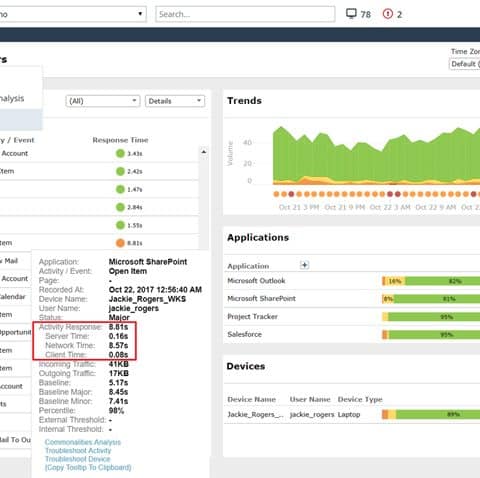Image resolution: width=480 pixels, height=478 pixels.
Task: Select orange status dot for 8.81s
Action: click(120, 243)
